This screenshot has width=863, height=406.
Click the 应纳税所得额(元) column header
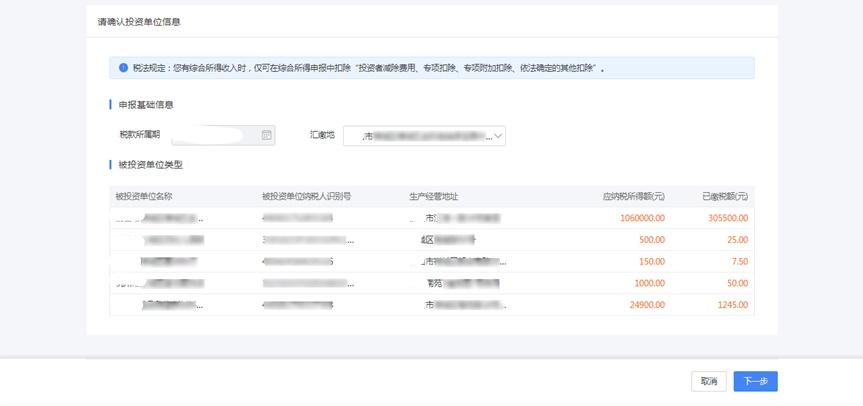[633, 196]
